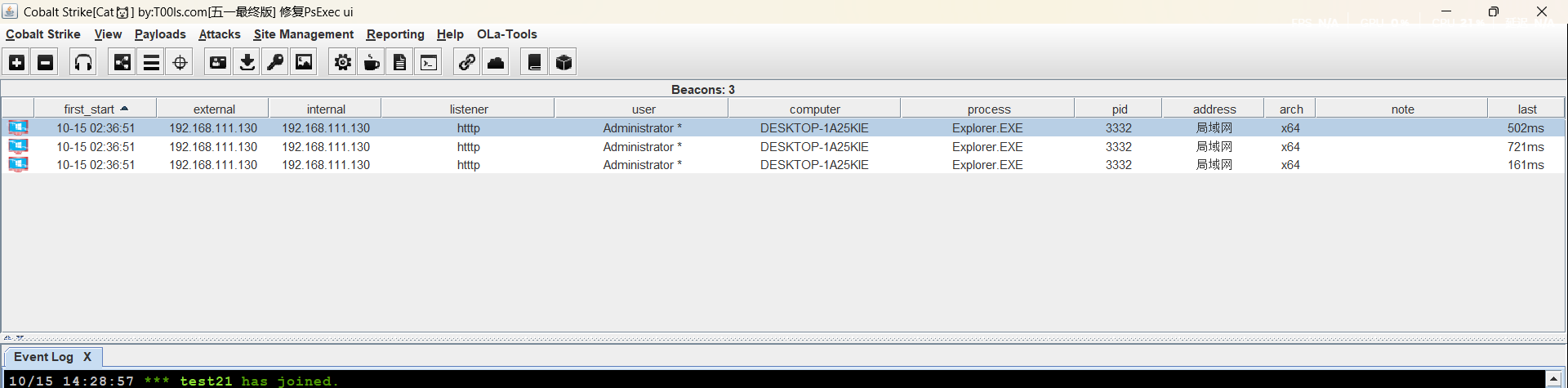
Task: Sort by the external column header
Action: tap(214, 109)
